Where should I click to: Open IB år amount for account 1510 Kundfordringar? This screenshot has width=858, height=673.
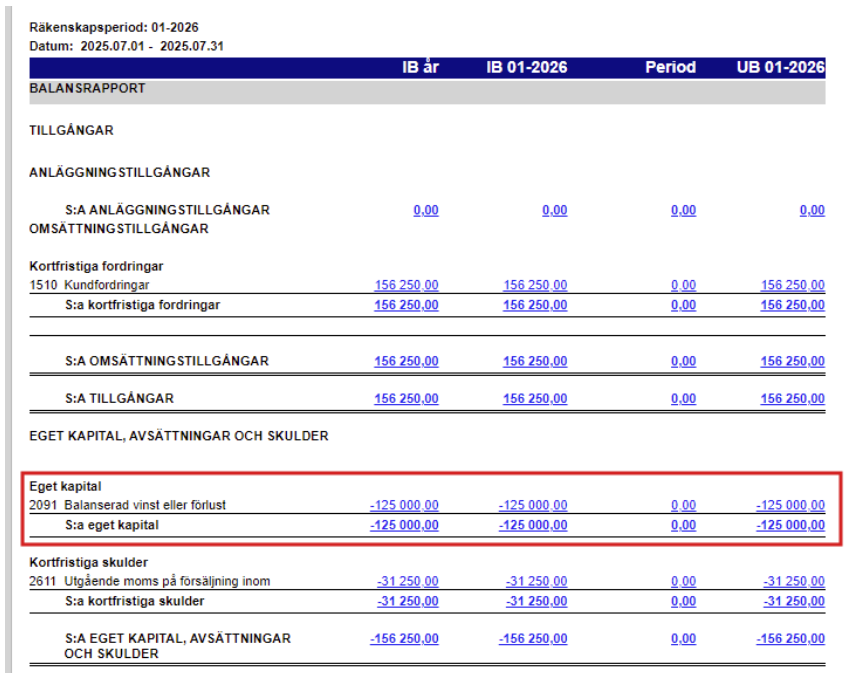coord(406,286)
